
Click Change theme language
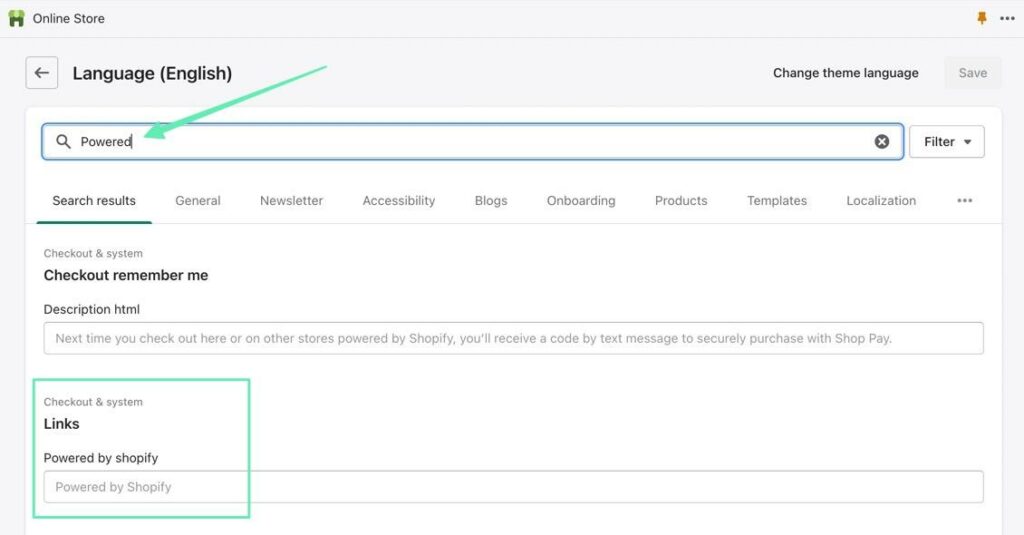pyautogui.click(x=845, y=73)
